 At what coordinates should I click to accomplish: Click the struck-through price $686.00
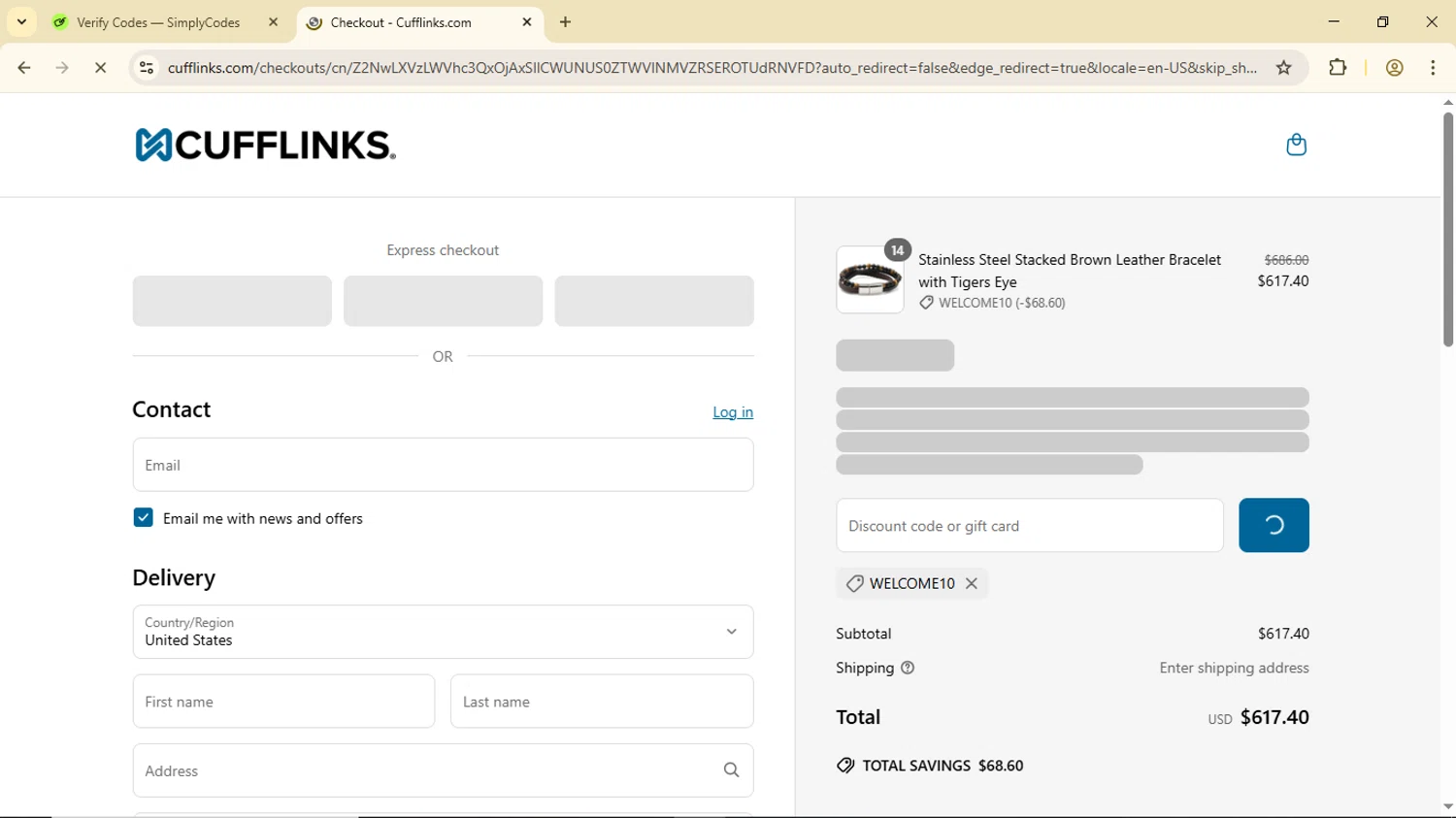coord(1286,260)
